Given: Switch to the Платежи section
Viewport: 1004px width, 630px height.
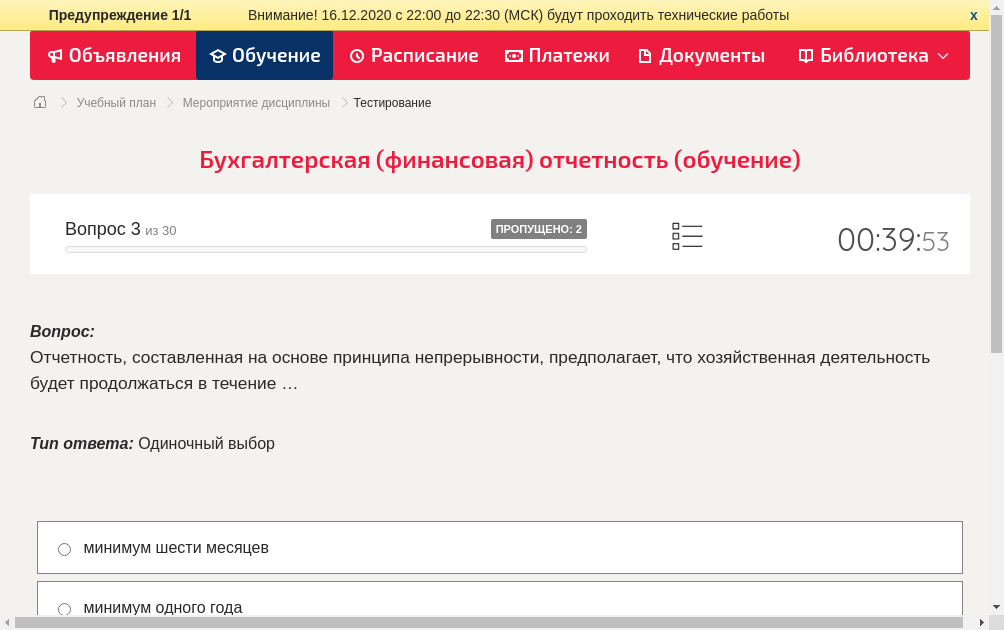Looking at the screenshot, I should [557, 56].
